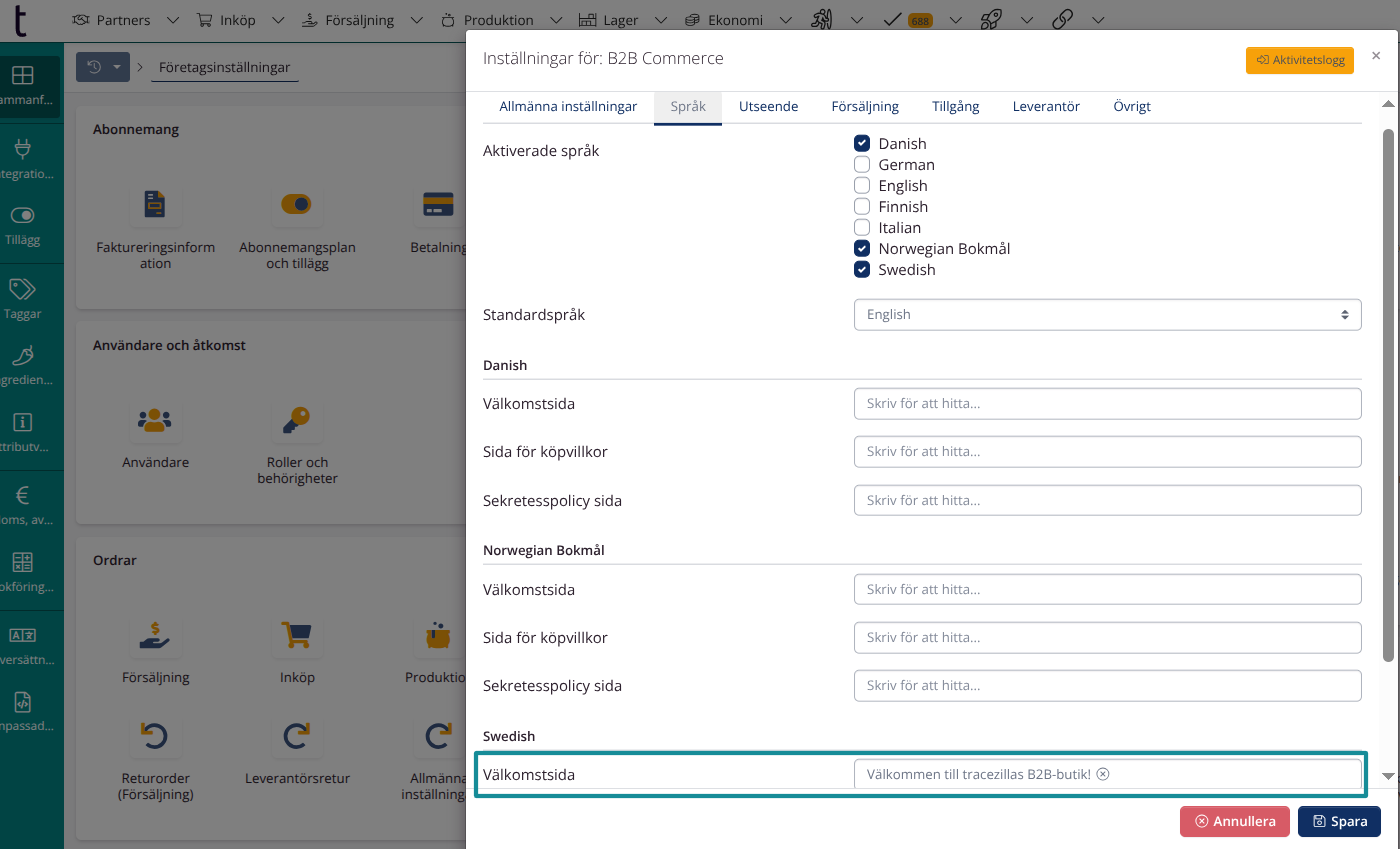Image resolution: width=1400 pixels, height=849 pixels.
Task: Click the Danish Välkomstsida search field
Action: [x=1107, y=404]
